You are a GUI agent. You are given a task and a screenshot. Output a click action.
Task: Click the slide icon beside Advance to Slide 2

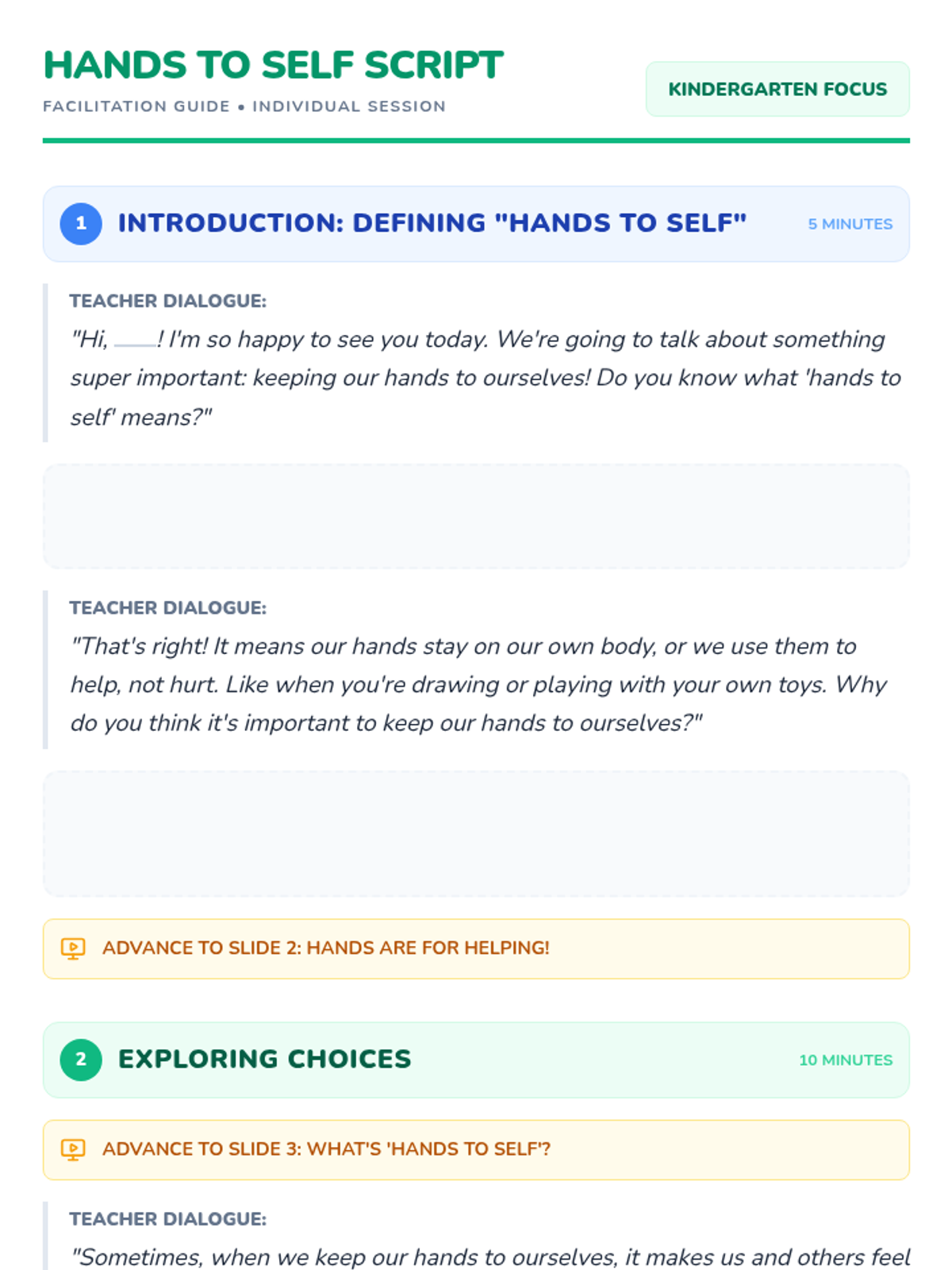click(73, 949)
